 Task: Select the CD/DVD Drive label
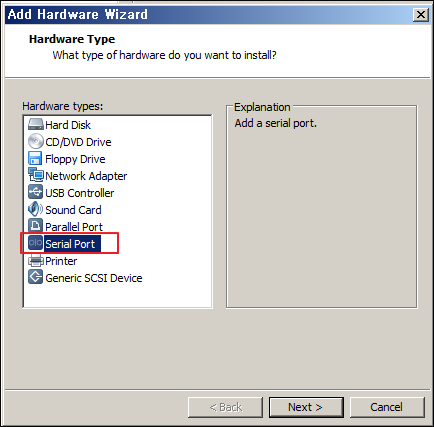(78, 142)
